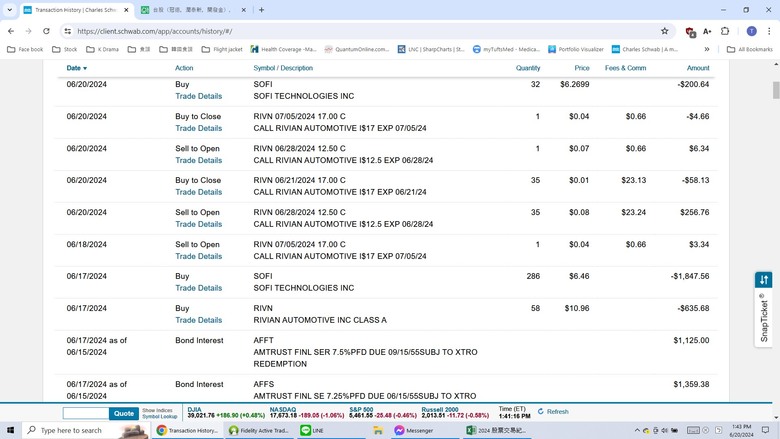Open the SnapTicket side panel
Image resolution: width=780 pixels, height=439 pixels.
[764, 309]
